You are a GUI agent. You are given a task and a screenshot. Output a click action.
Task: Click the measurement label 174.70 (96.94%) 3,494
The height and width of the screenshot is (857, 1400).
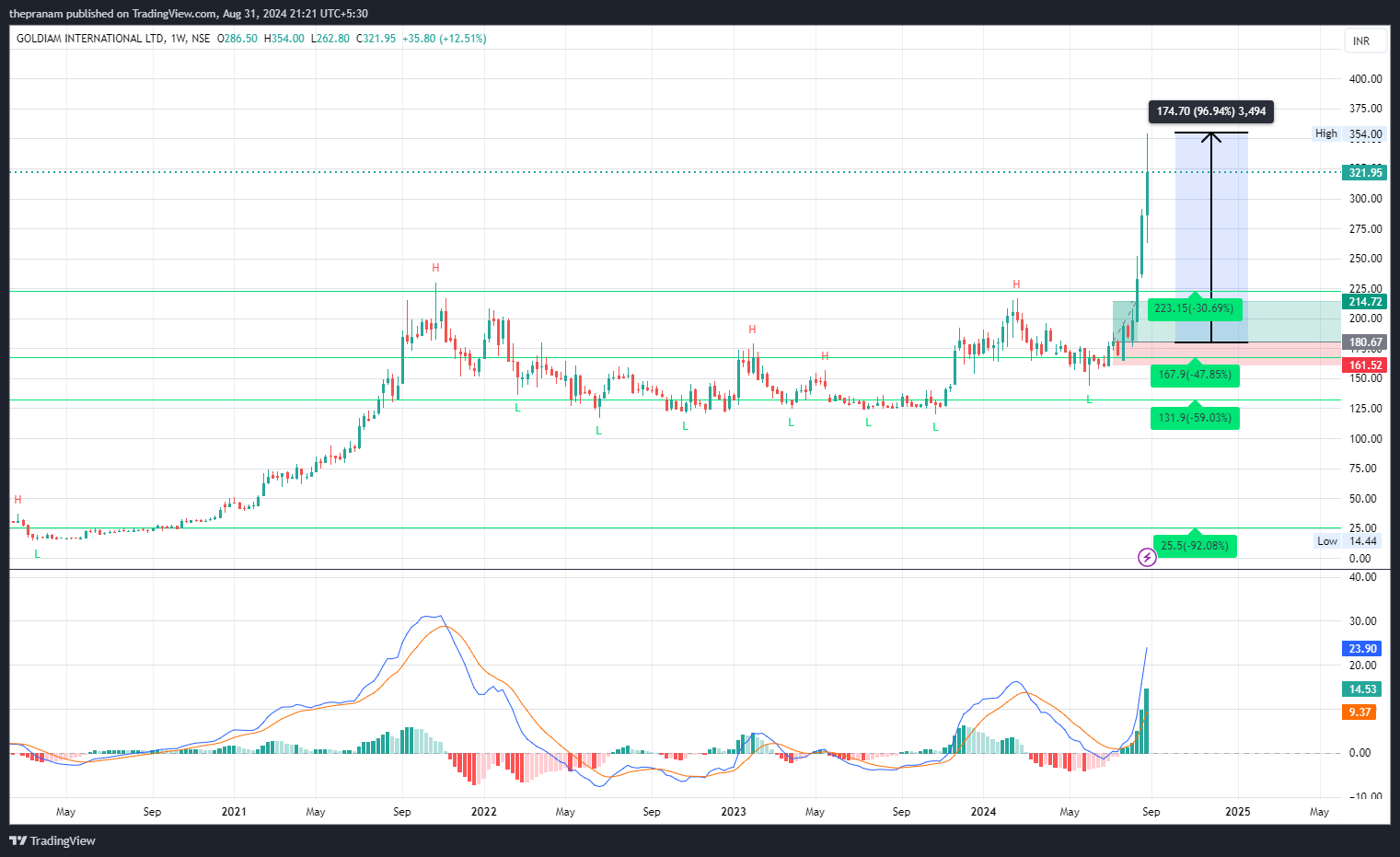[x=1211, y=111]
